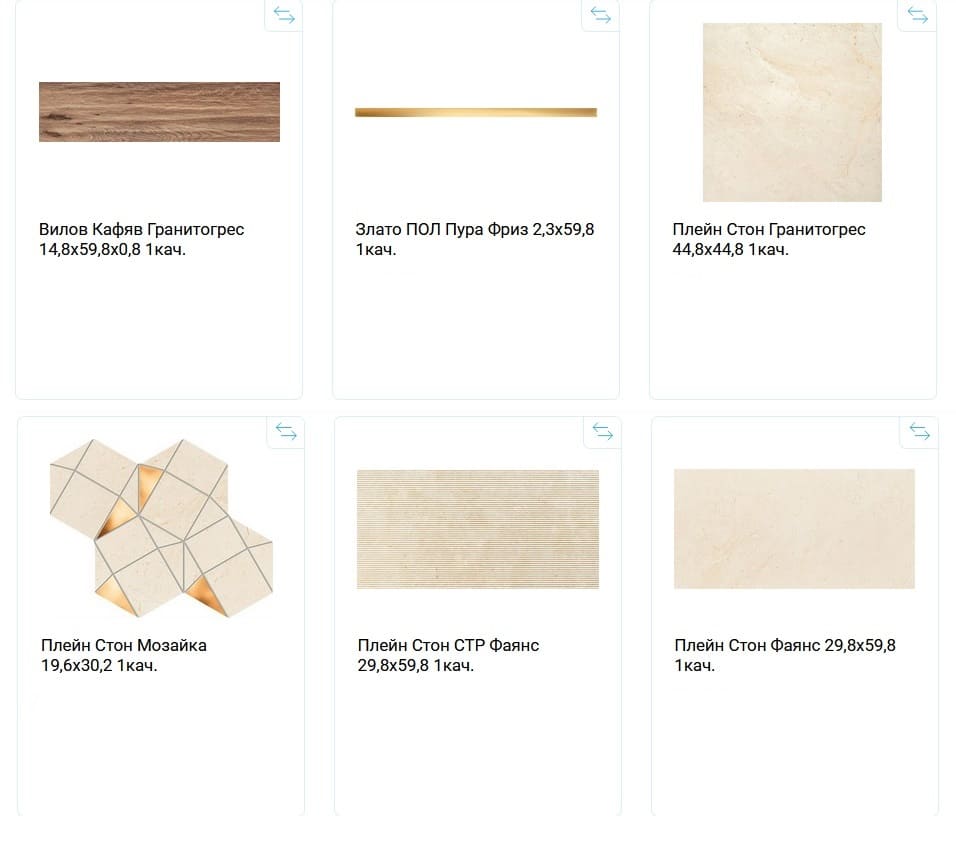Open the hexagonal Мозайка tile image

161,528
